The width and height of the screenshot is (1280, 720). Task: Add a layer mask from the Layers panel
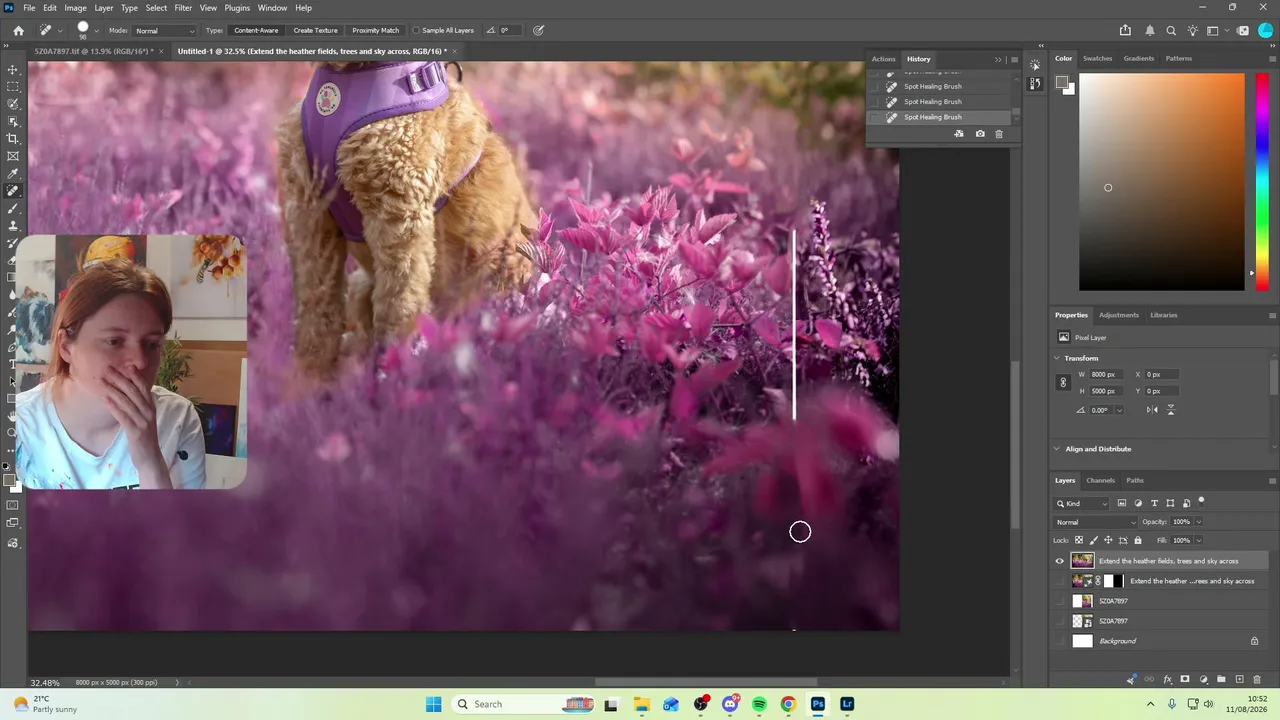tap(1185, 680)
